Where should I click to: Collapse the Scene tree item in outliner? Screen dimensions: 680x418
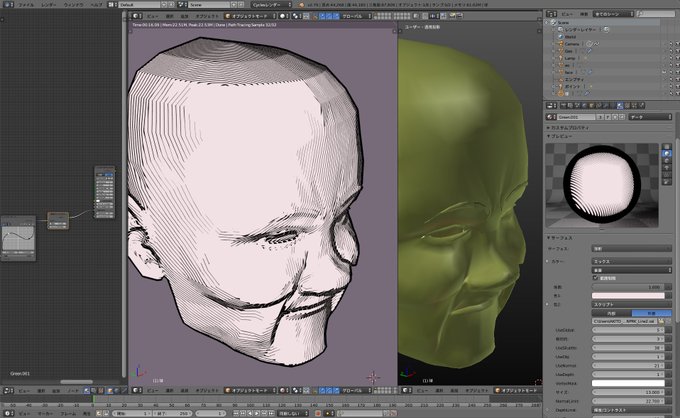click(x=547, y=22)
